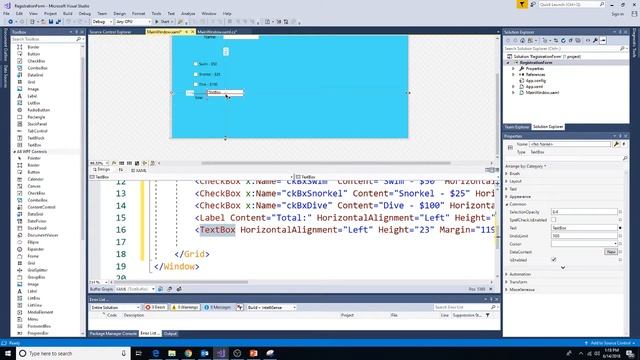Click the event handlers lightning icon
This screenshot has height=360, width=640.
(x=624, y=144)
